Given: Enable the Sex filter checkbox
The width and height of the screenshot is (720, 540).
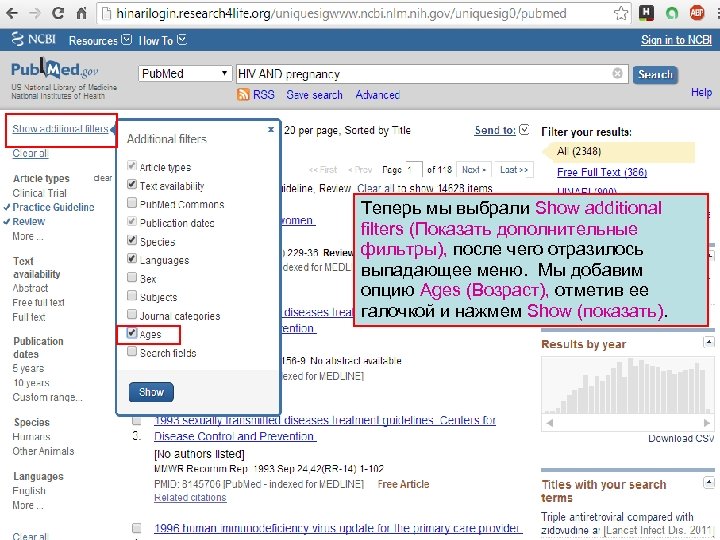Looking at the screenshot, I should pos(132,277).
